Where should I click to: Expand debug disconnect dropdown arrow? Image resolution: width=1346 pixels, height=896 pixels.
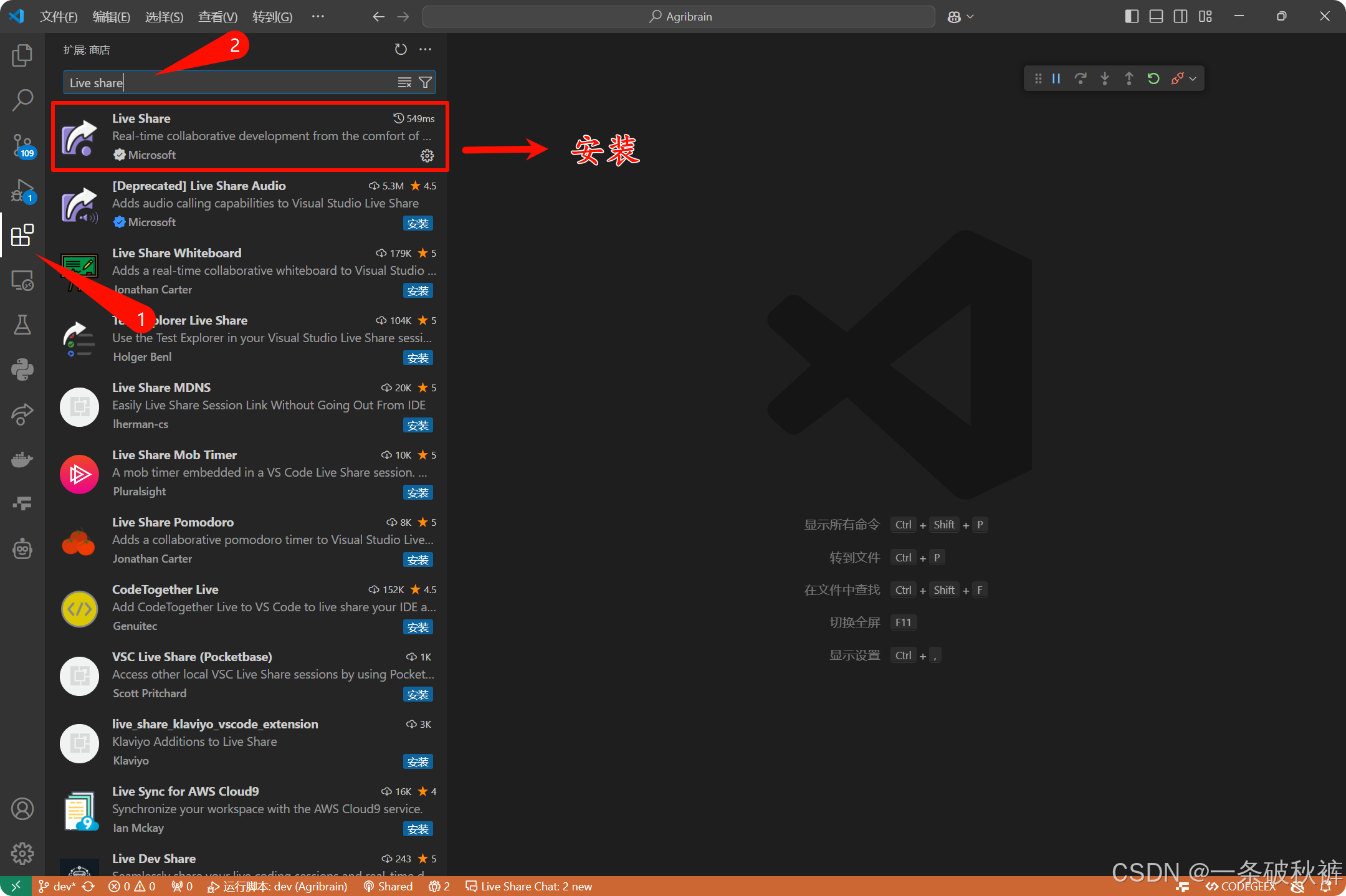(1193, 79)
